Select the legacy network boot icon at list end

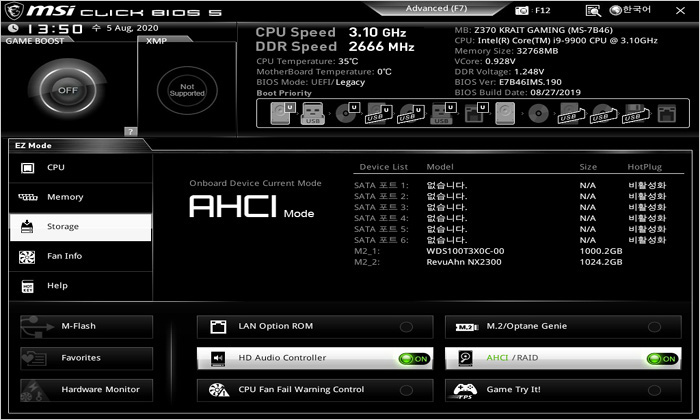point(667,113)
